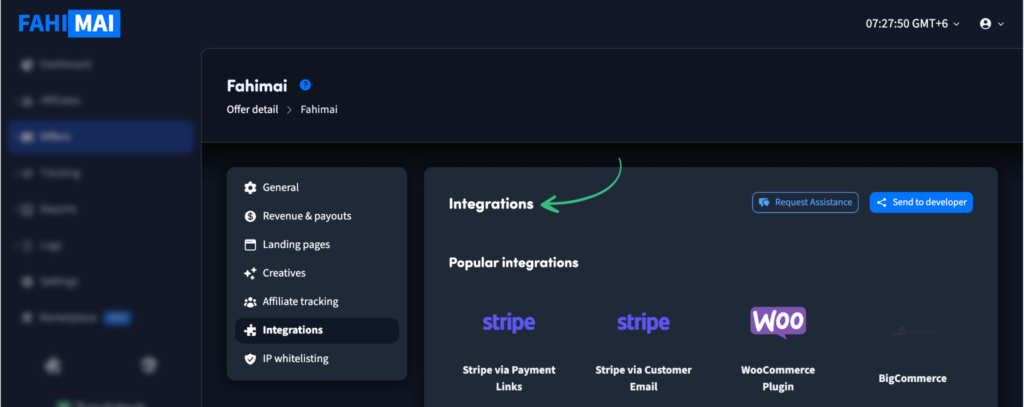Click the Request Assistance button
Viewport: 1024px width, 407px height.
coord(805,202)
